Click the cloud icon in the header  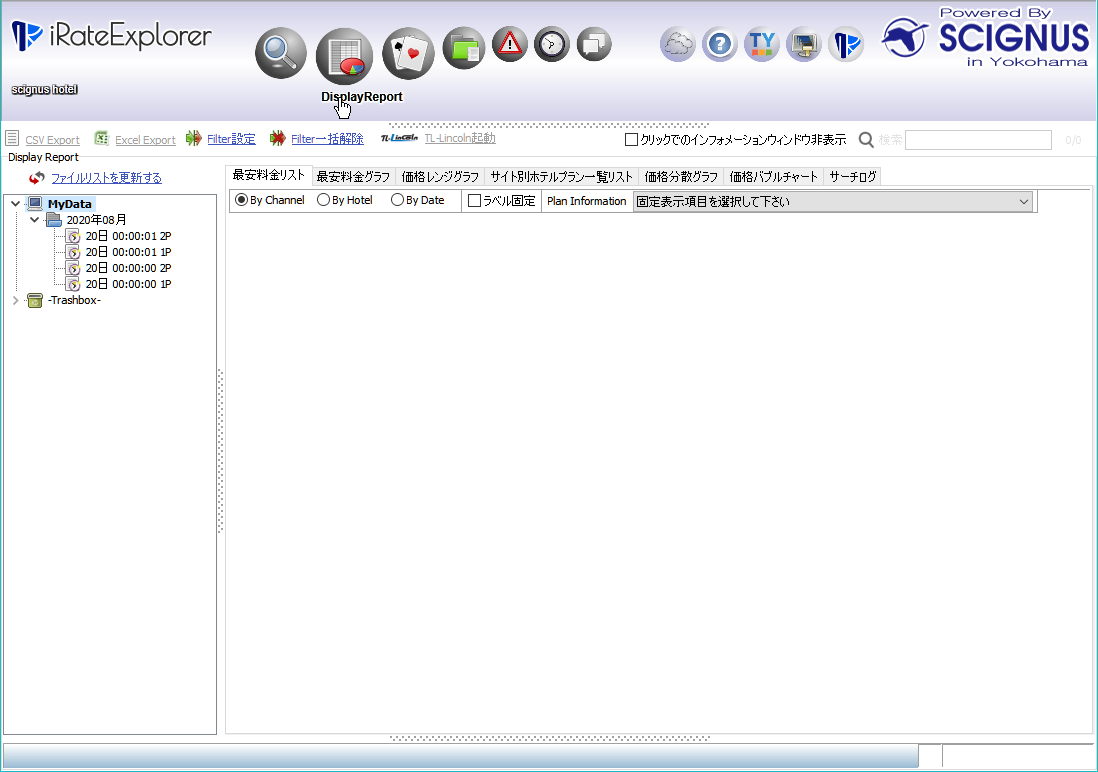coord(678,44)
